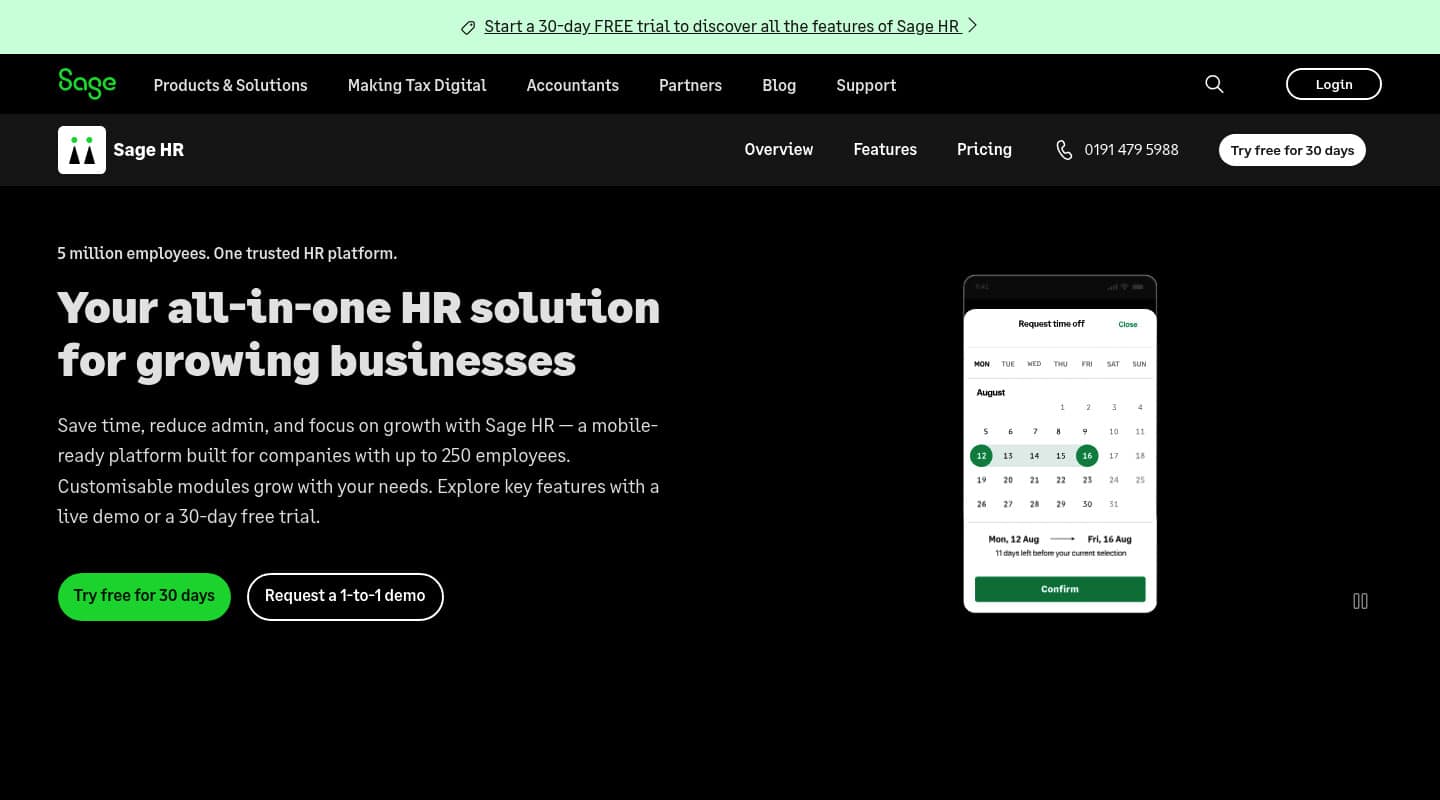Click white Try free for 30 days button
The height and width of the screenshot is (800, 1440).
[x=1292, y=150]
